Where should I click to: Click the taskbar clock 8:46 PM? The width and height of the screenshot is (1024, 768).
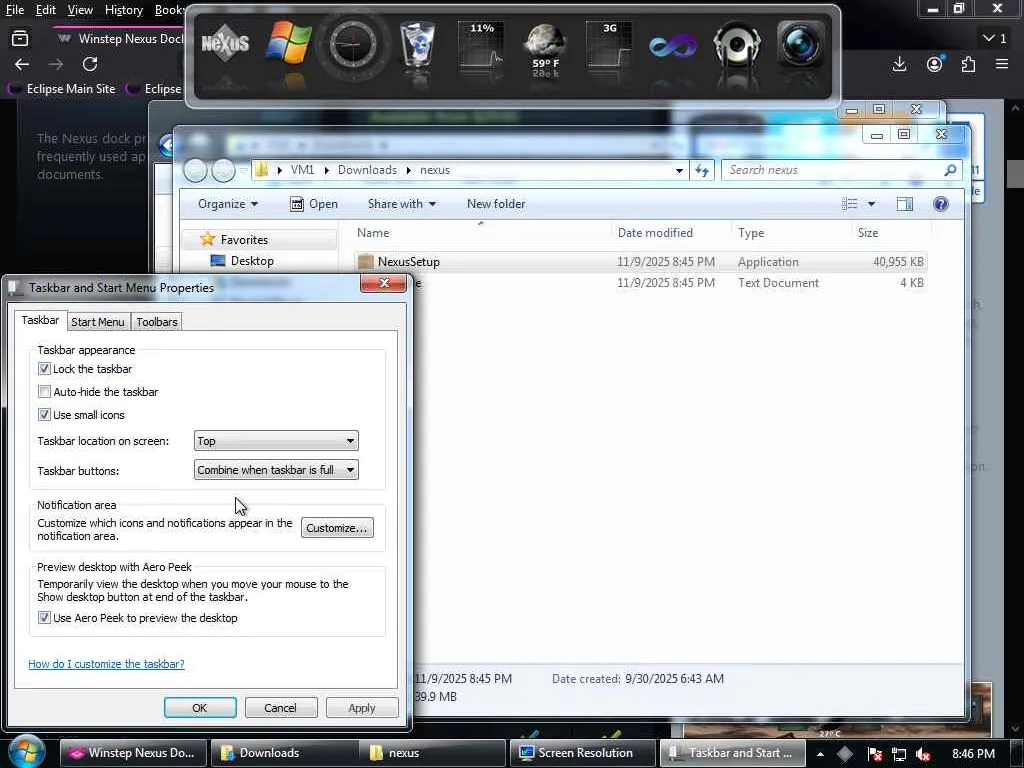point(973,754)
